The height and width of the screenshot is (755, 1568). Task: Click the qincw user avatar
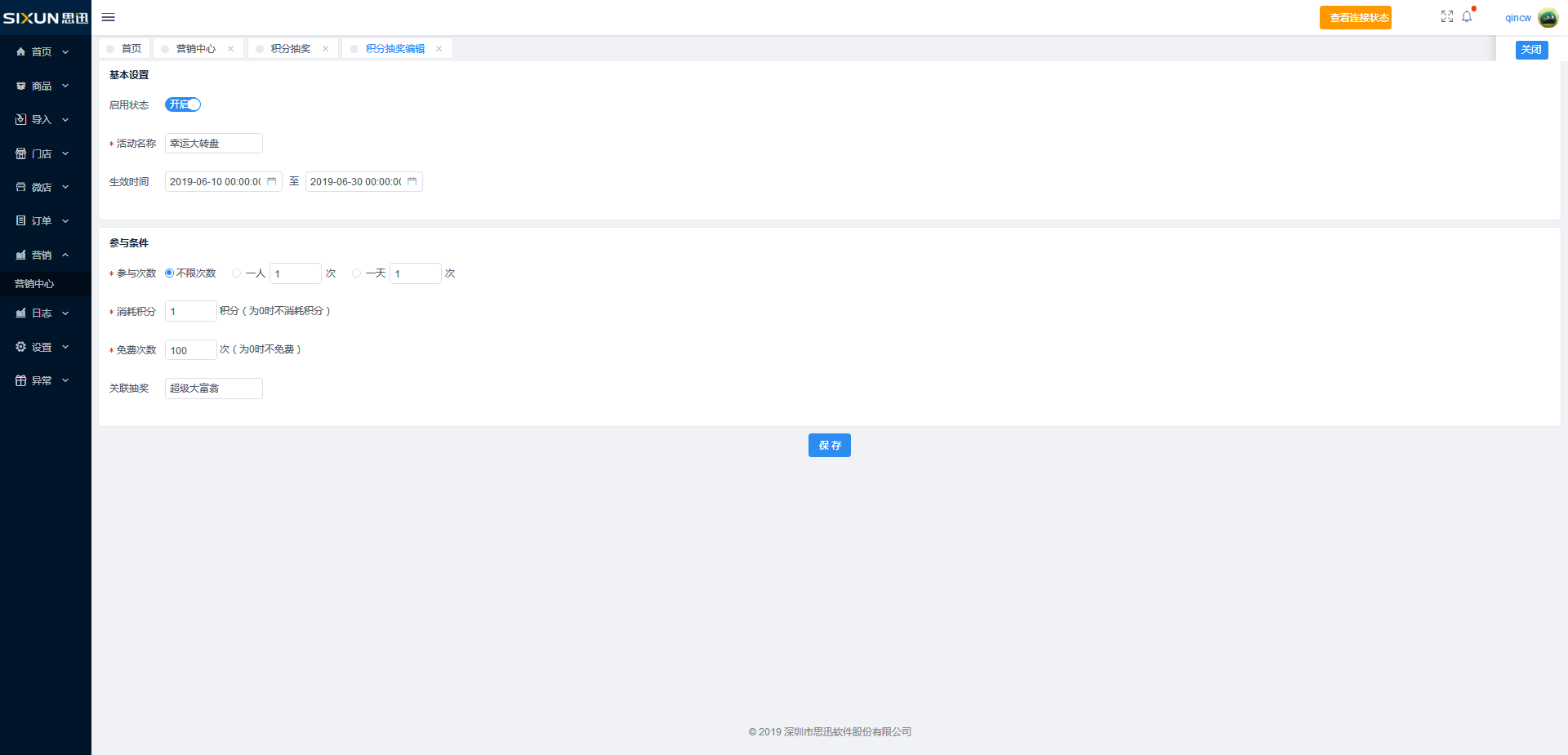pos(1548,18)
